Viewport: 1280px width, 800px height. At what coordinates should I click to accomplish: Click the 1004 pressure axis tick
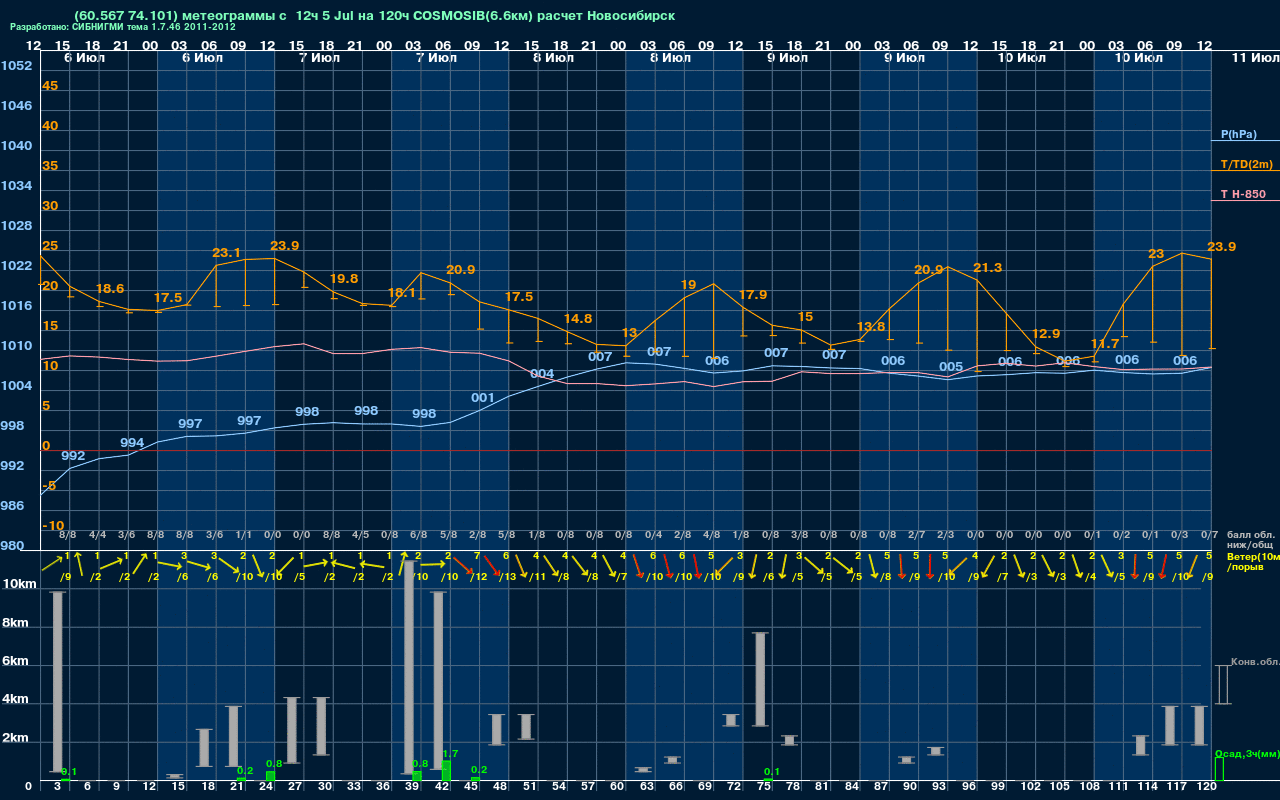point(16,386)
